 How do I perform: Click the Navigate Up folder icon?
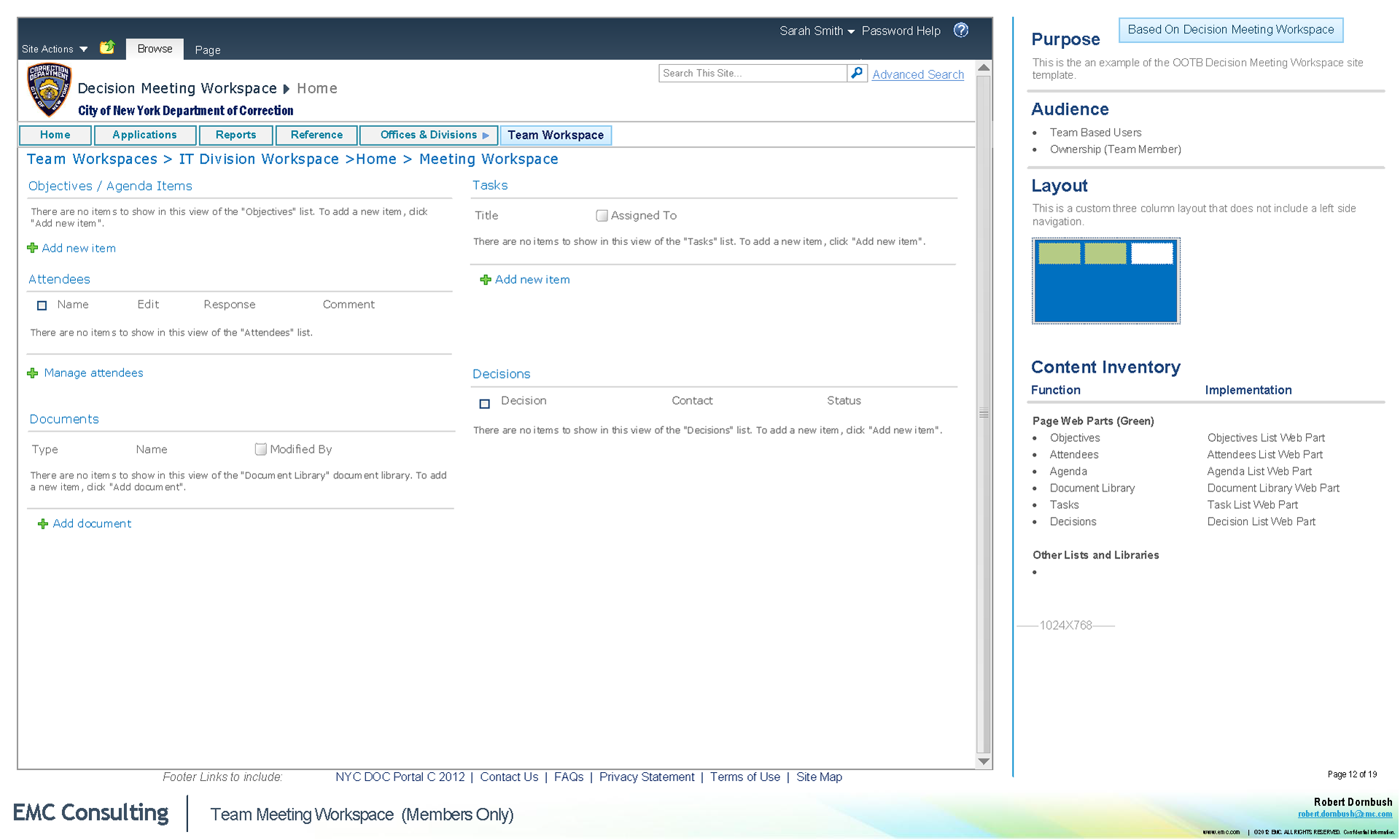coord(107,47)
